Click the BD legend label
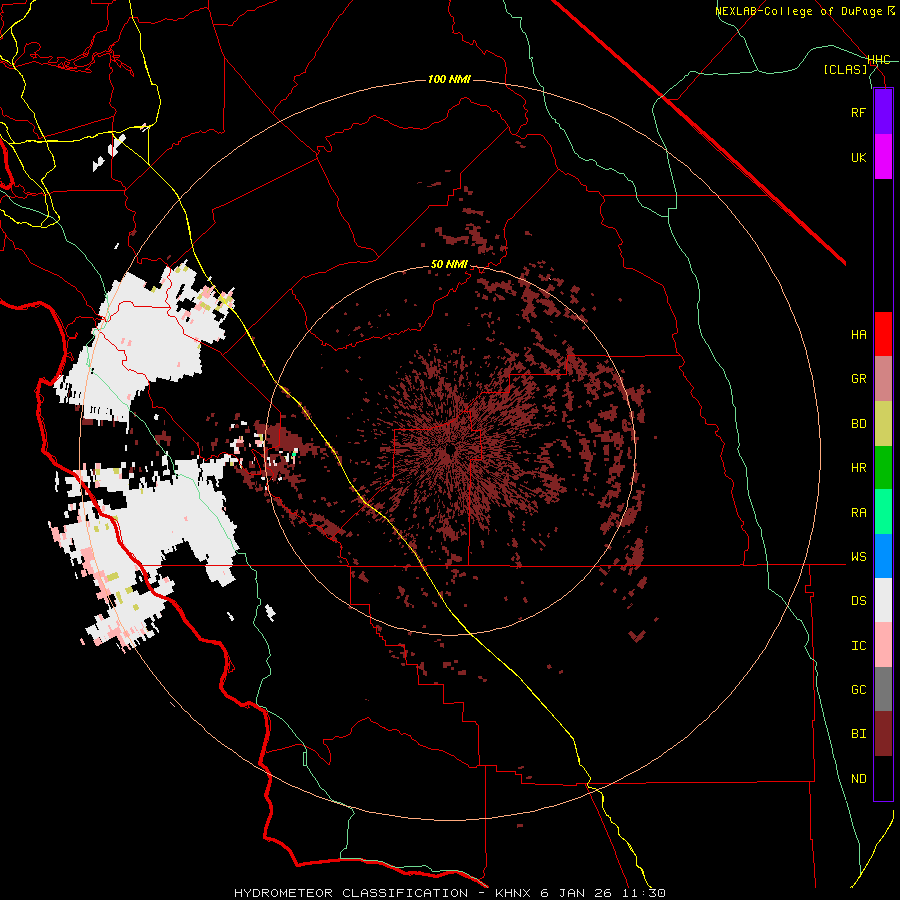900x900 pixels. [x=858, y=424]
